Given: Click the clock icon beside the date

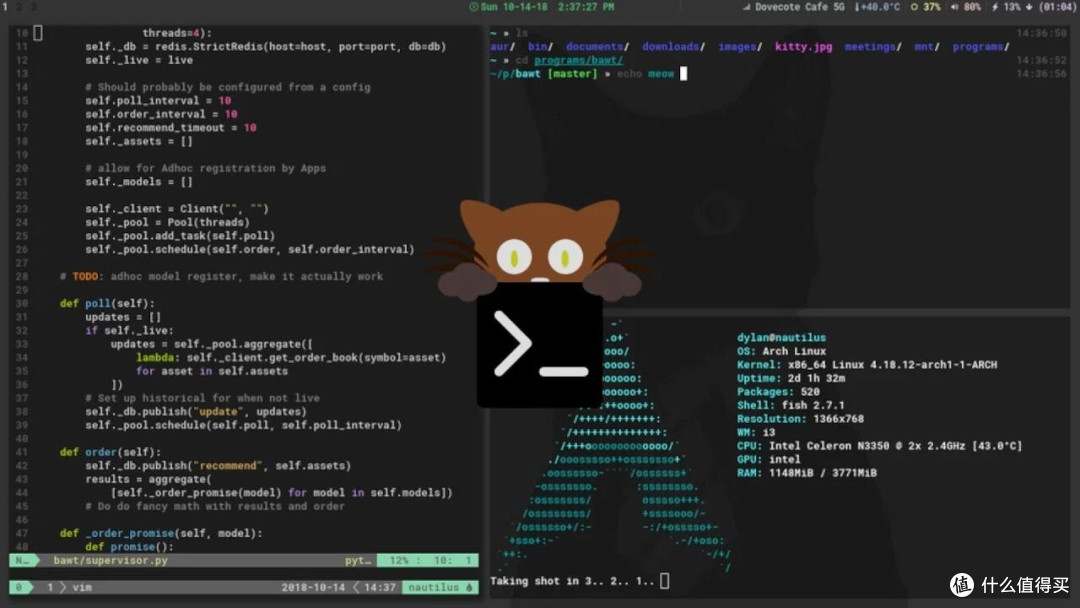Looking at the screenshot, I should click(x=474, y=7).
